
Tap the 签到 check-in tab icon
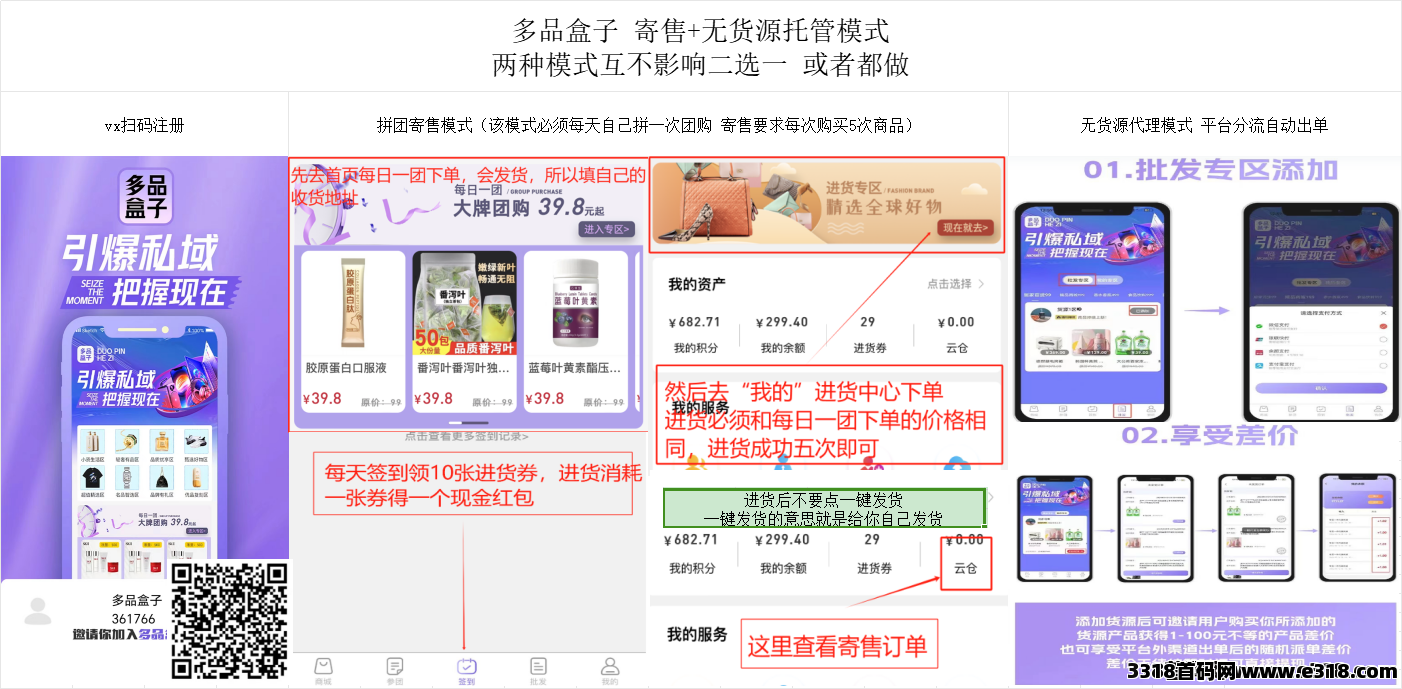pos(466,670)
